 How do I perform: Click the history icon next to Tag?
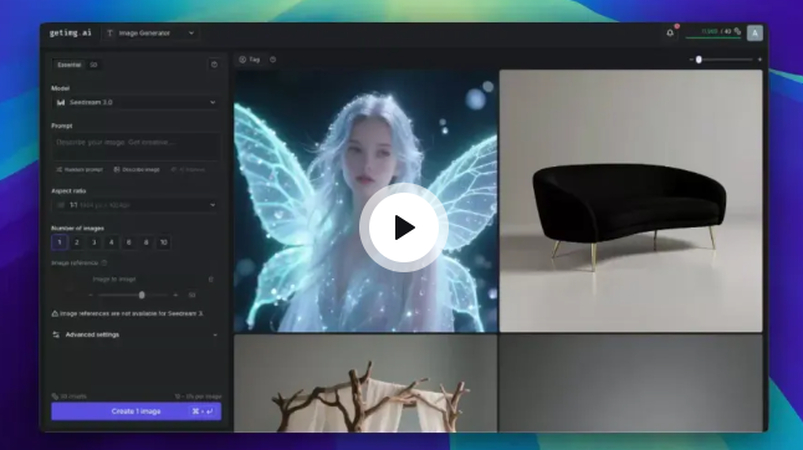click(273, 59)
